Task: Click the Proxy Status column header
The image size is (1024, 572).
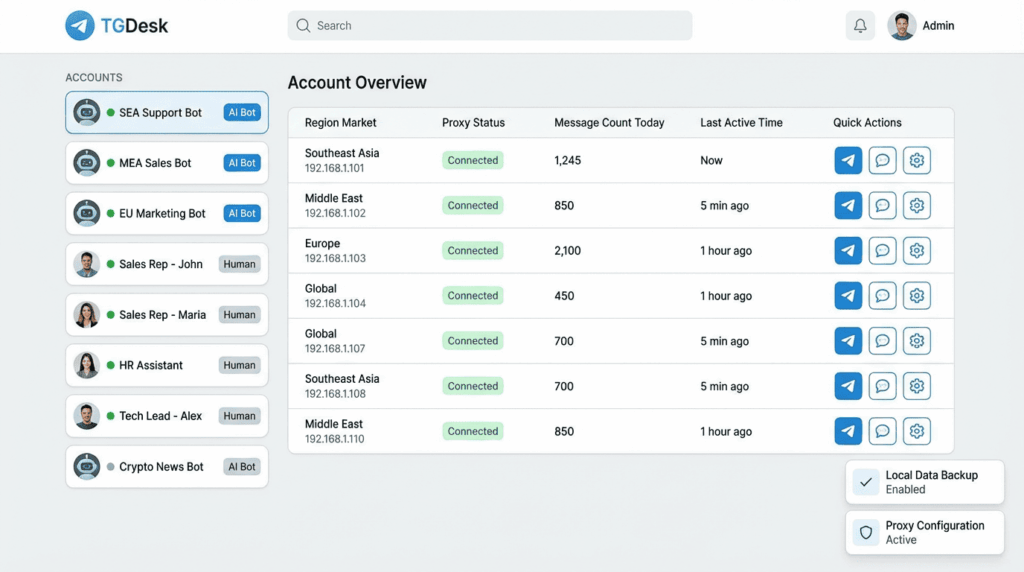Action: point(473,123)
